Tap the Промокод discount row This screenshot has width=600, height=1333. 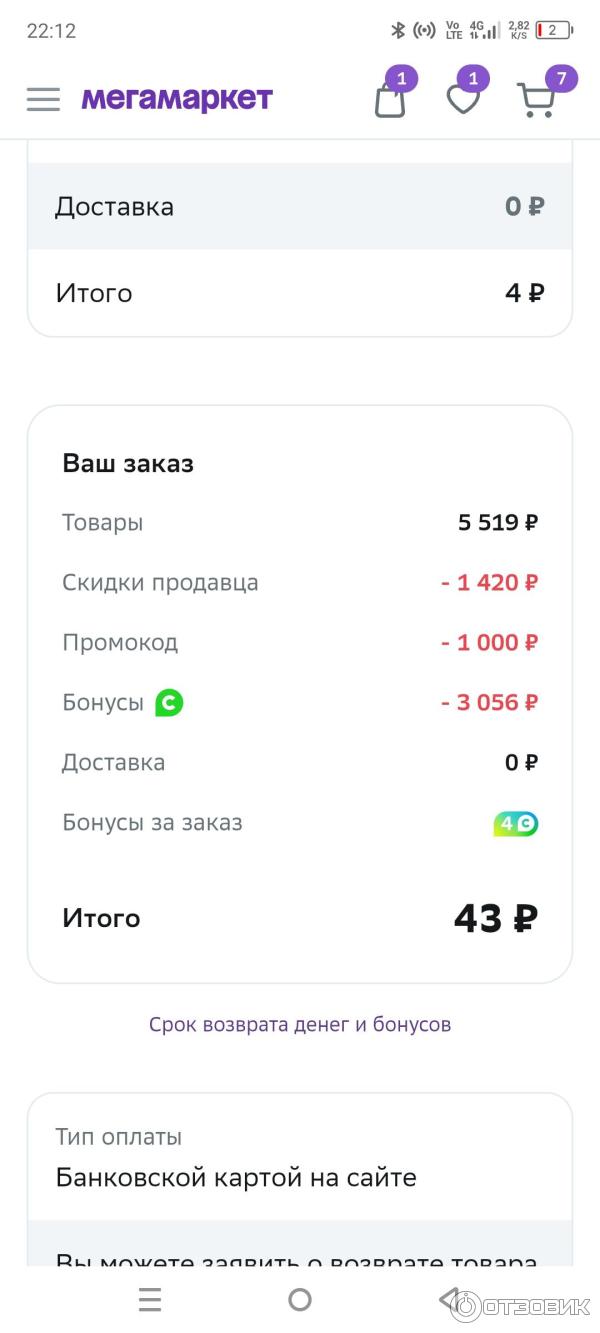pyautogui.click(x=300, y=642)
